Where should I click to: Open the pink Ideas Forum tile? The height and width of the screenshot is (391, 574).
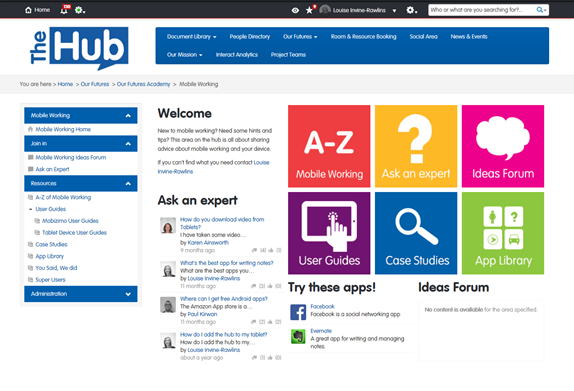coord(503,146)
